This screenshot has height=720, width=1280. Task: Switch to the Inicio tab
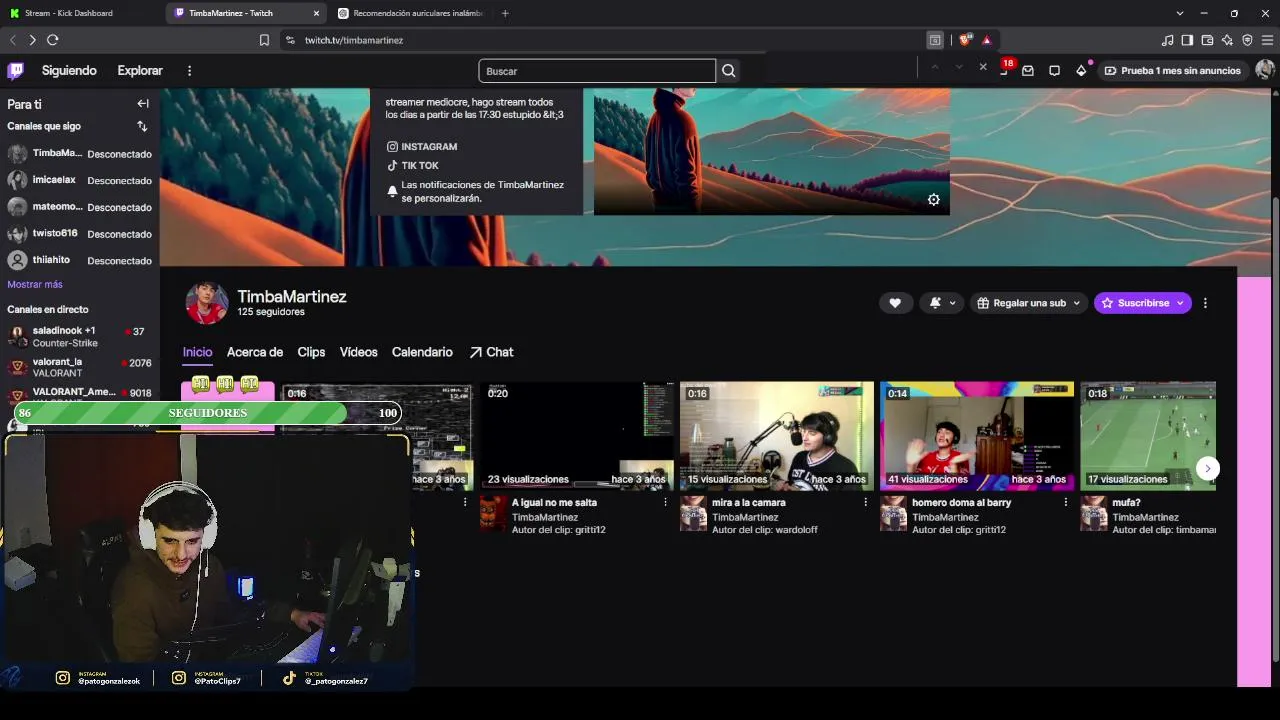(197, 352)
